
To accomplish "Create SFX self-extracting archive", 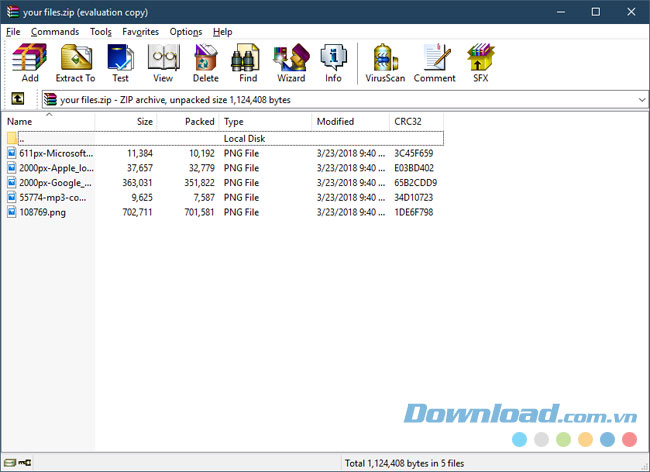I will coord(481,62).
